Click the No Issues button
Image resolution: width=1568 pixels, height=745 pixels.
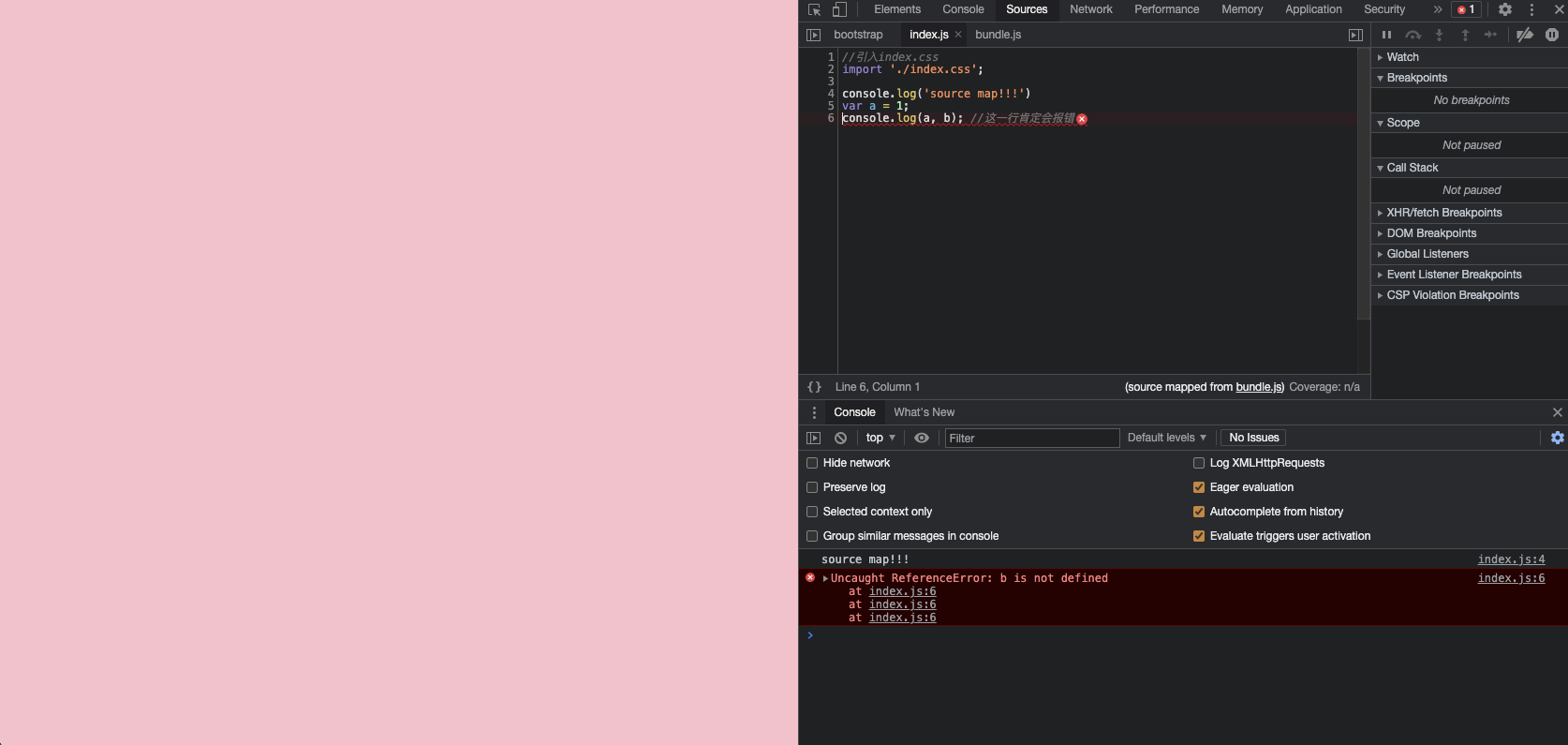tap(1253, 438)
